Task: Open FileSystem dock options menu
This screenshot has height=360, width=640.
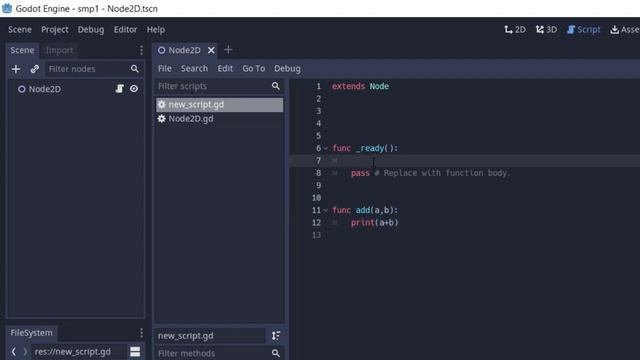Action: (141, 333)
